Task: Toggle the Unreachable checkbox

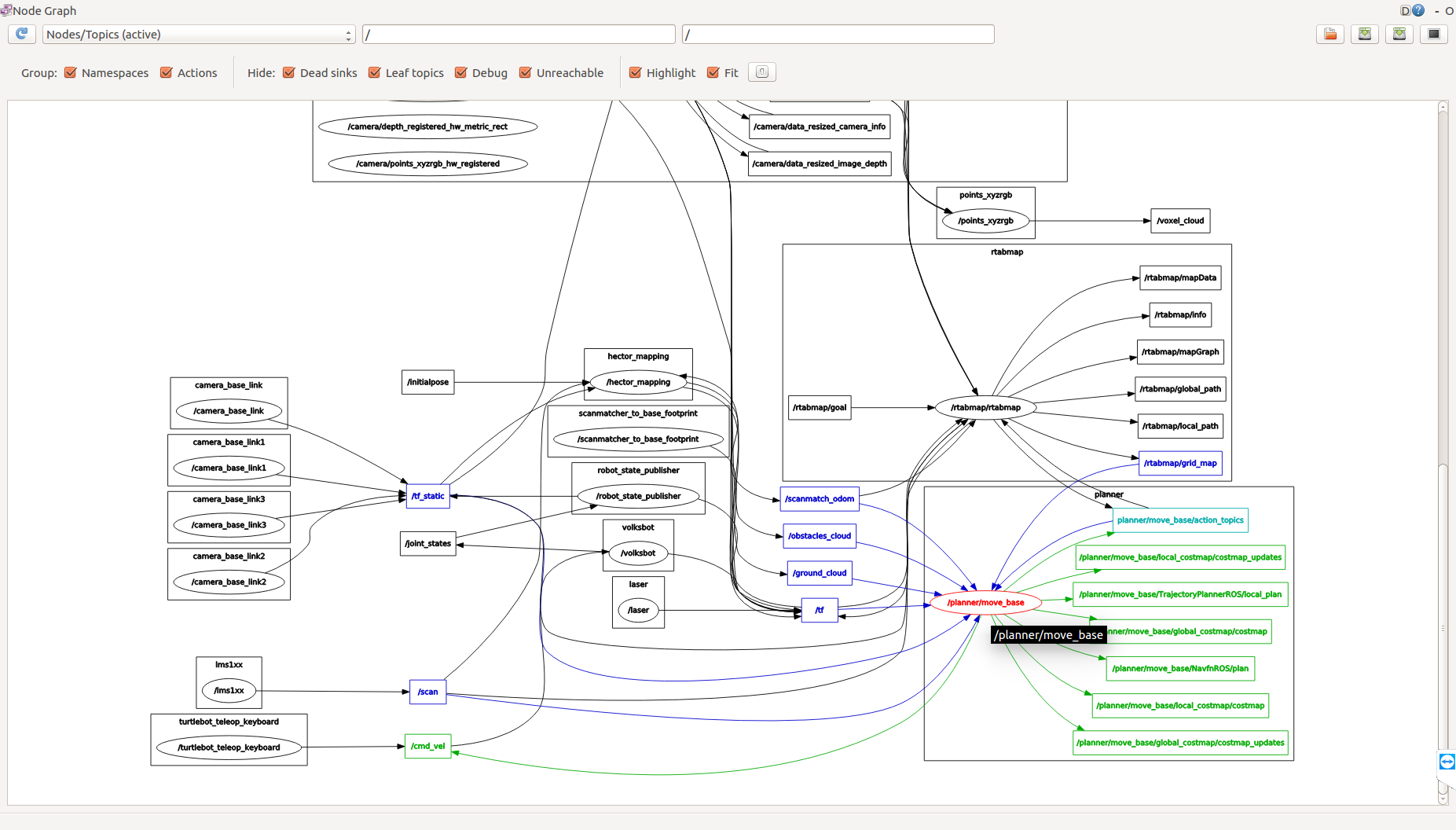Action: 526,73
